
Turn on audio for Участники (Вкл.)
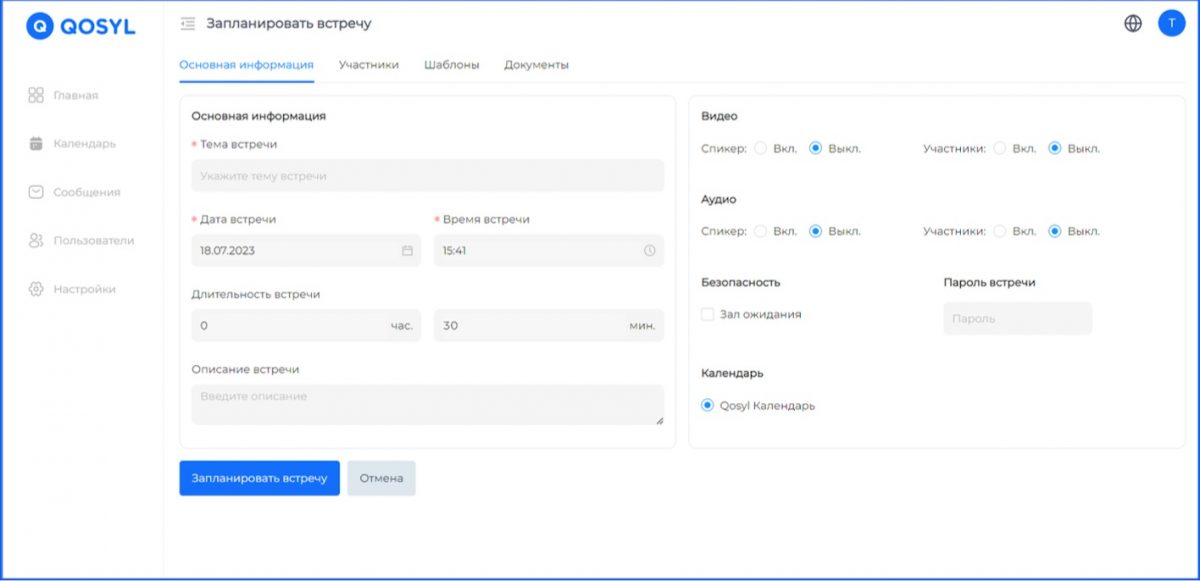1000,231
